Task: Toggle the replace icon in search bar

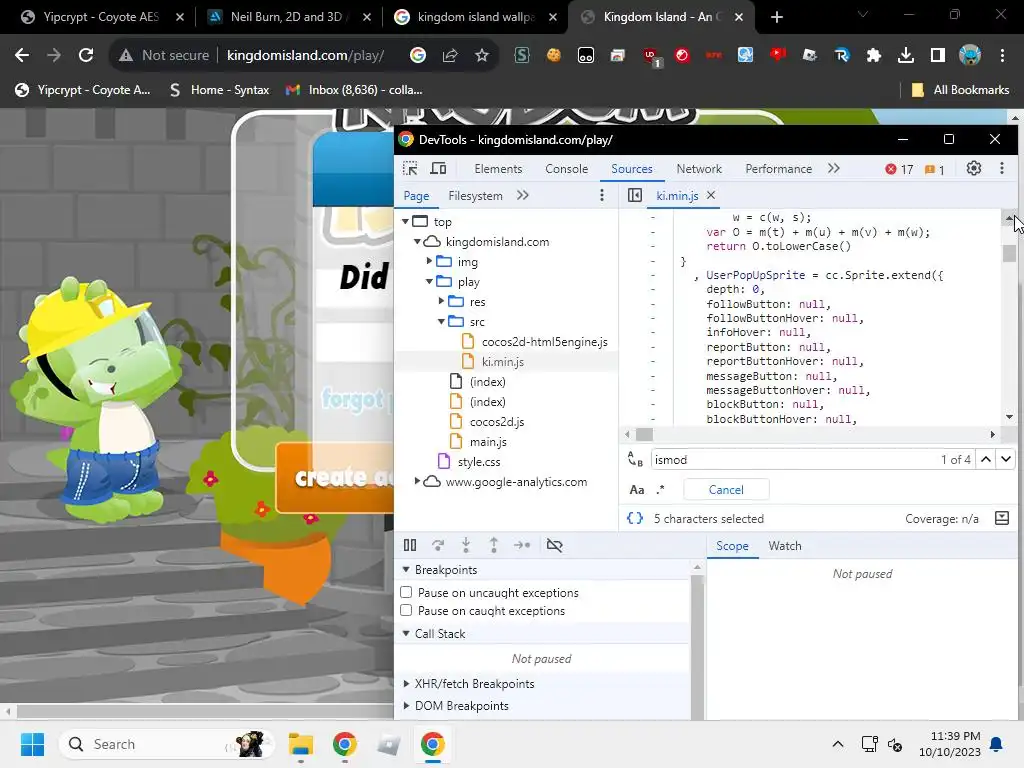Action: coord(635,460)
